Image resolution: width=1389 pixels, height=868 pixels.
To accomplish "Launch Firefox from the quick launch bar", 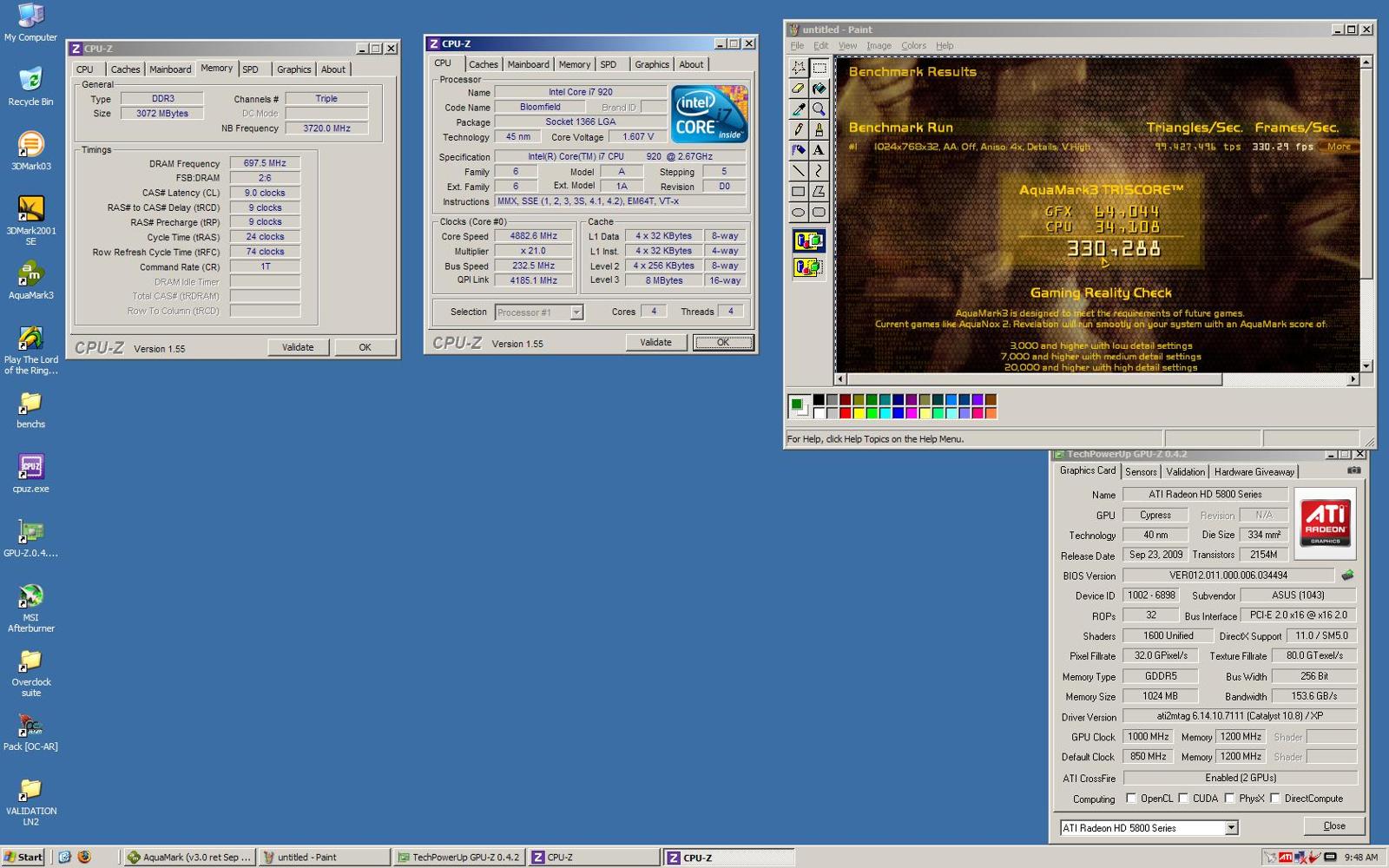I will 84,857.
